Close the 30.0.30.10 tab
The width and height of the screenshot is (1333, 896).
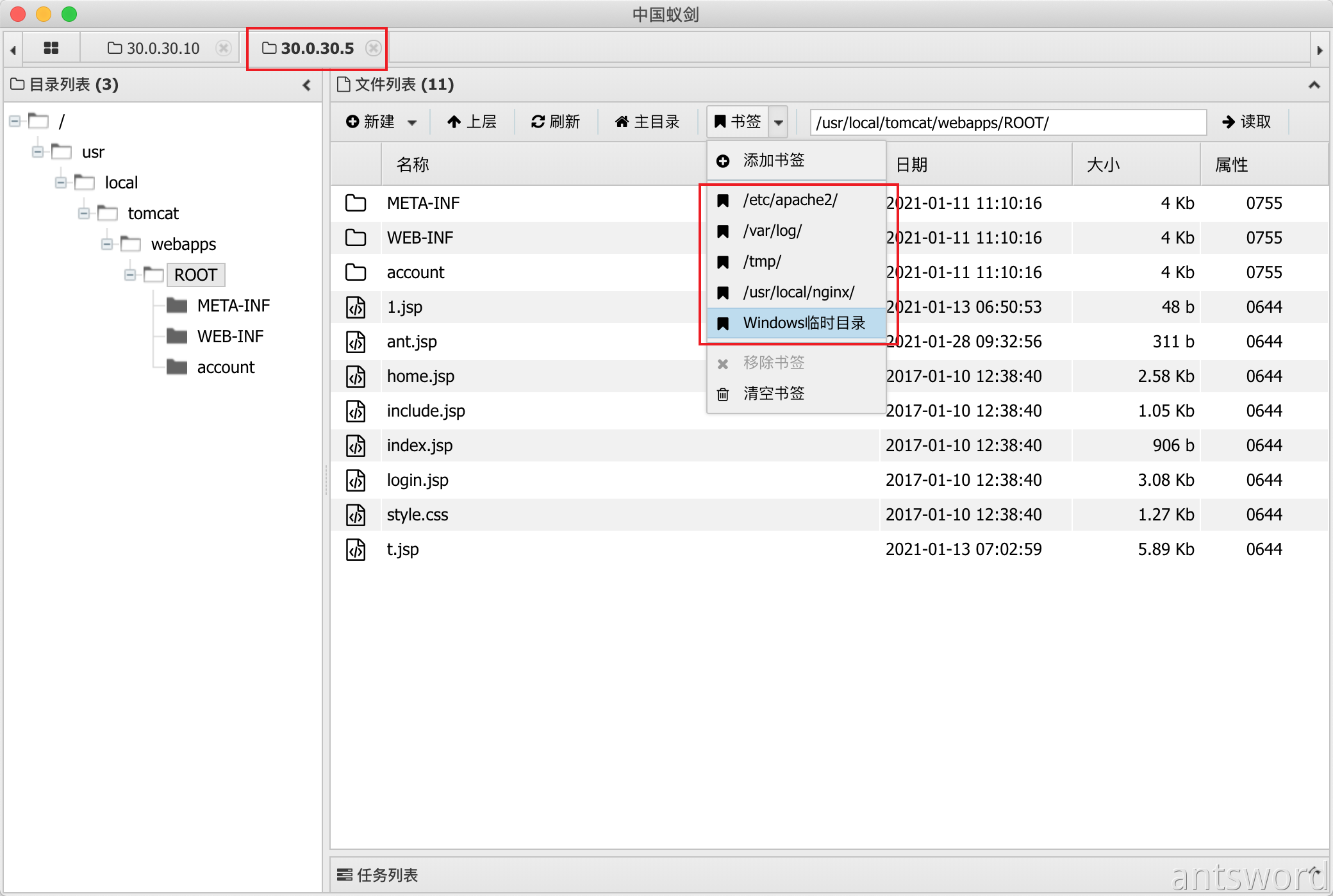click(x=224, y=48)
